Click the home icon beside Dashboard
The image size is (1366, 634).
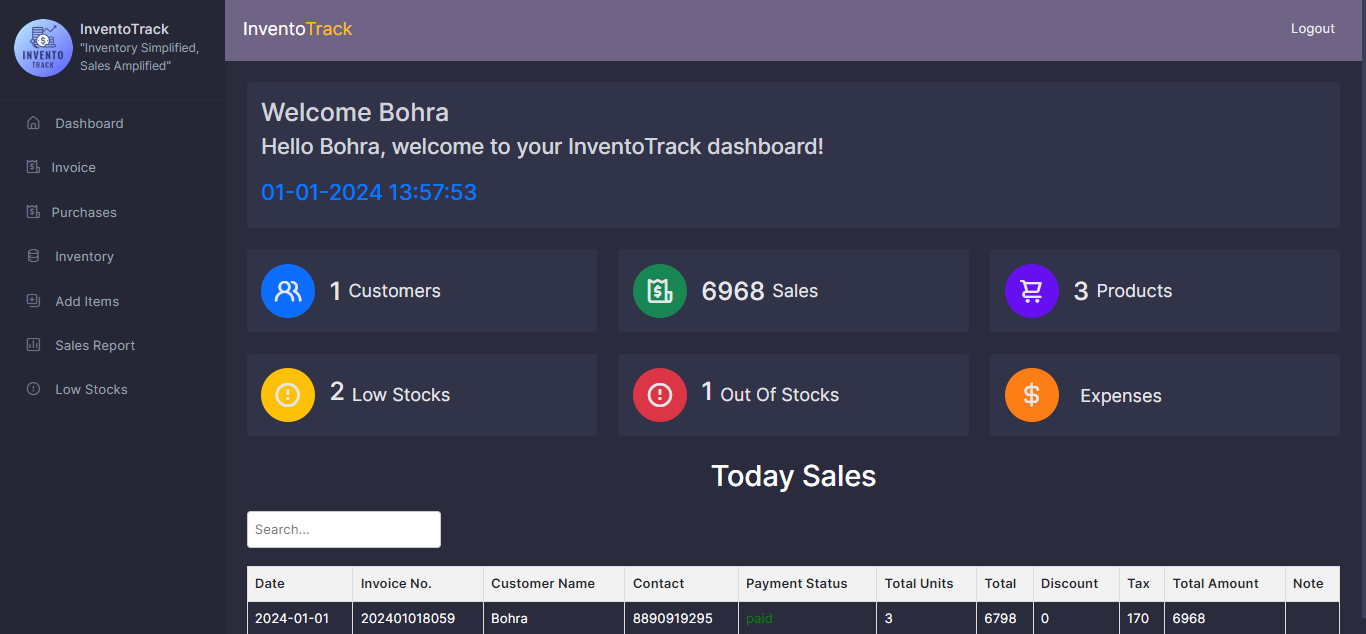point(33,123)
